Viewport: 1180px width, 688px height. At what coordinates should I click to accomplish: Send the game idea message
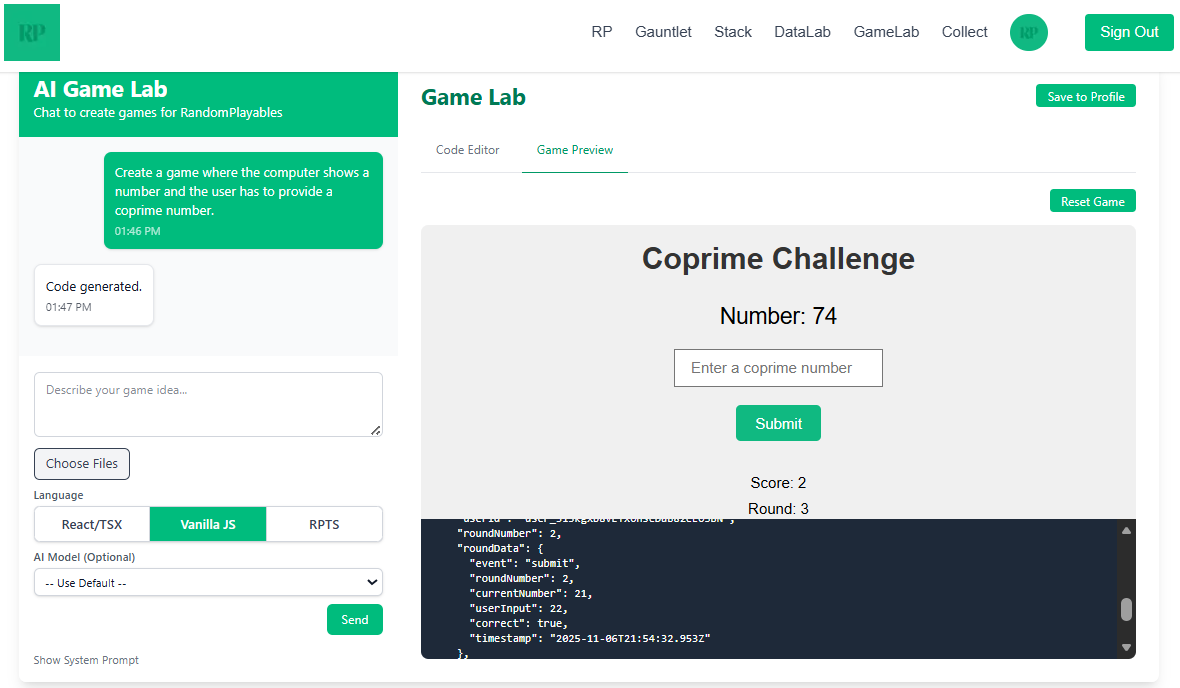point(354,620)
